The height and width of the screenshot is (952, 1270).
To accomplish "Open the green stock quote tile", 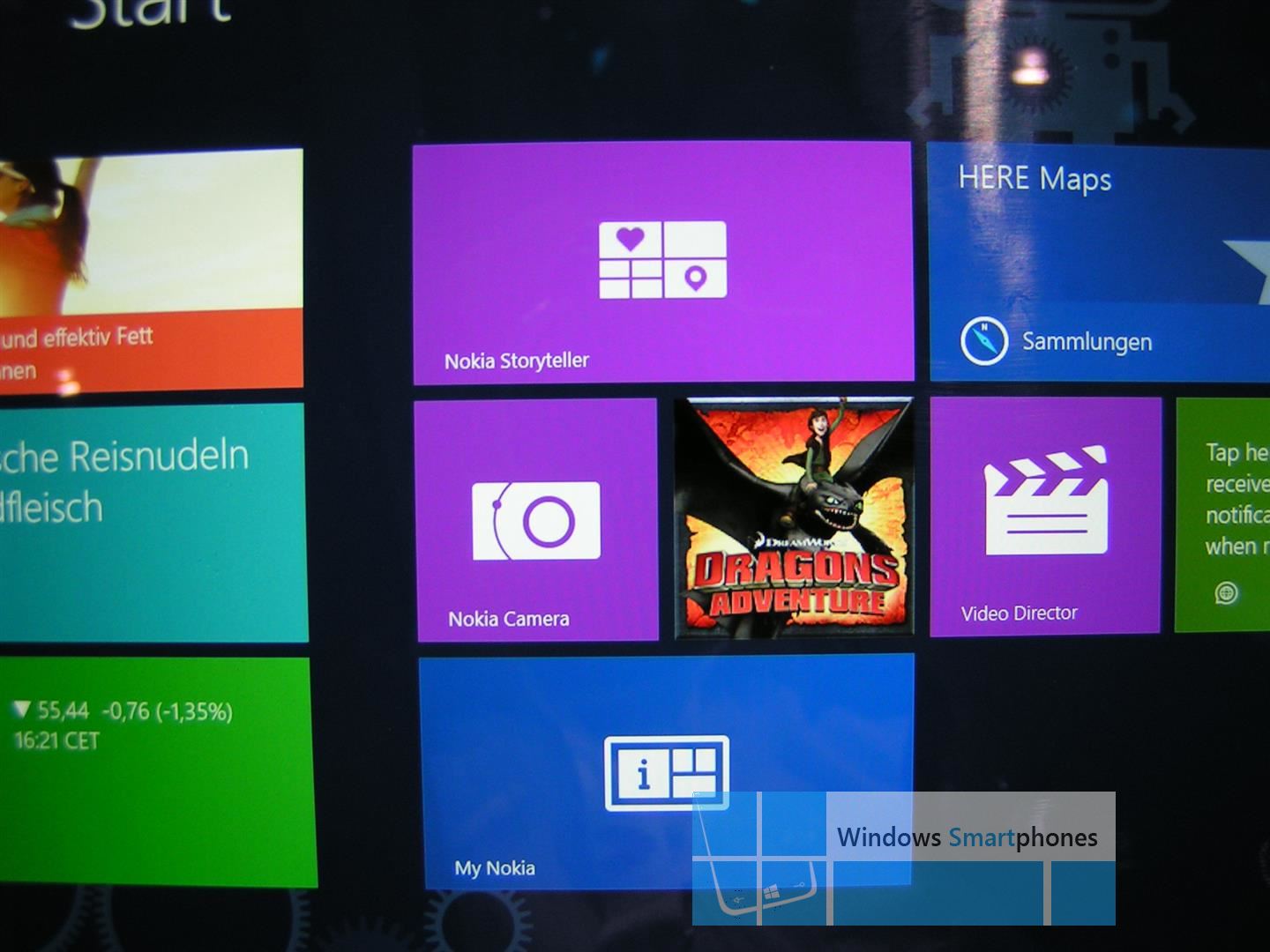I will pos(157,772).
